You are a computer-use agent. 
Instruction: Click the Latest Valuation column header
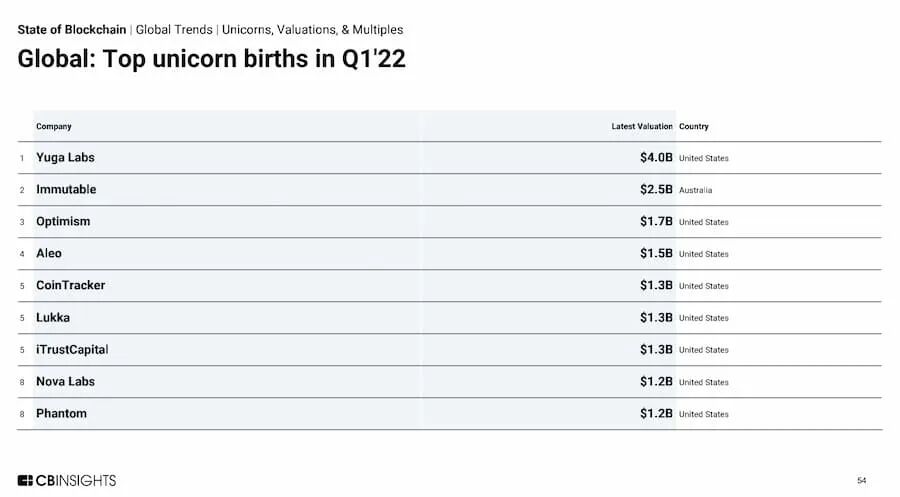(641, 126)
